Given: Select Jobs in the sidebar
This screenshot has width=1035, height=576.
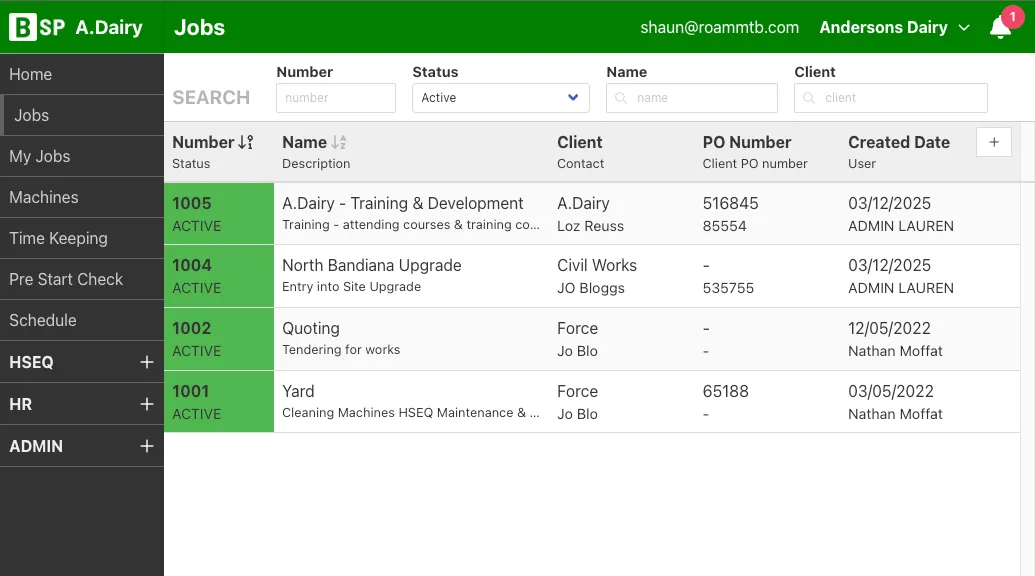Looking at the screenshot, I should [x=82, y=115].
